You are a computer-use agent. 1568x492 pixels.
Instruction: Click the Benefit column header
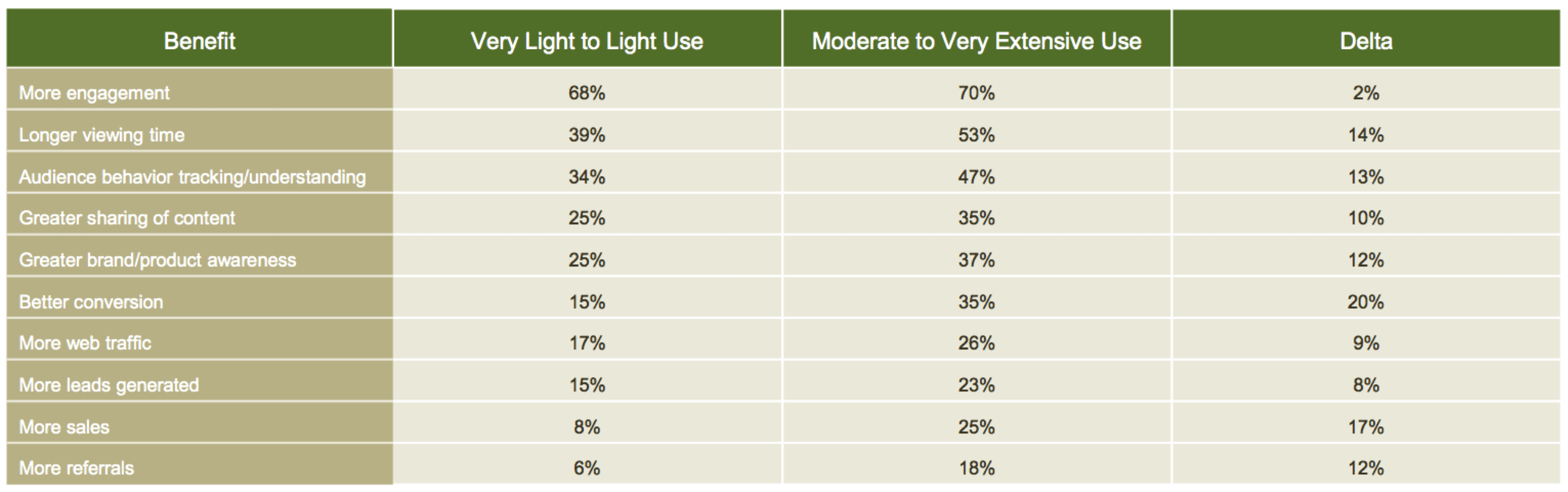(199, 41)
